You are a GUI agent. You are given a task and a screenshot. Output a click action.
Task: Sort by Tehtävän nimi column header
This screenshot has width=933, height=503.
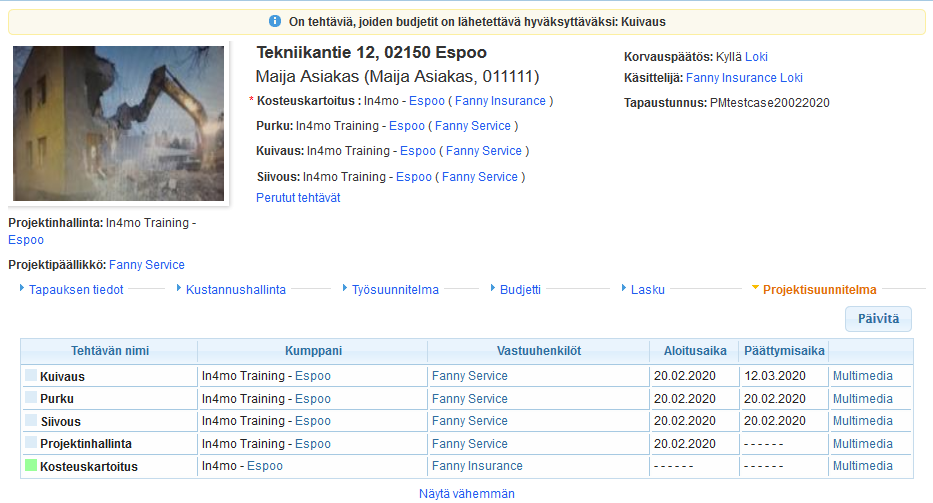click(x=110, y=351)
